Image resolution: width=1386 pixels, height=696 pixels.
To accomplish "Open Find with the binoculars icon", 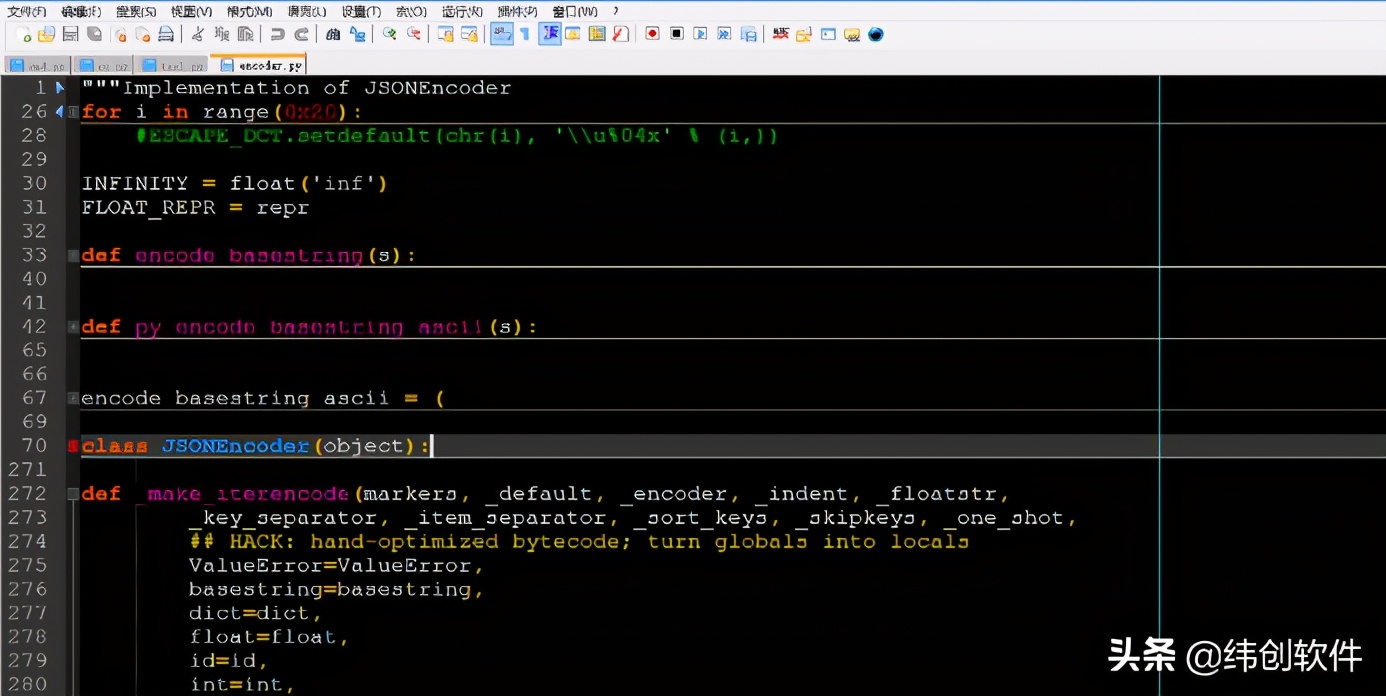I will [x=333, y=34].
